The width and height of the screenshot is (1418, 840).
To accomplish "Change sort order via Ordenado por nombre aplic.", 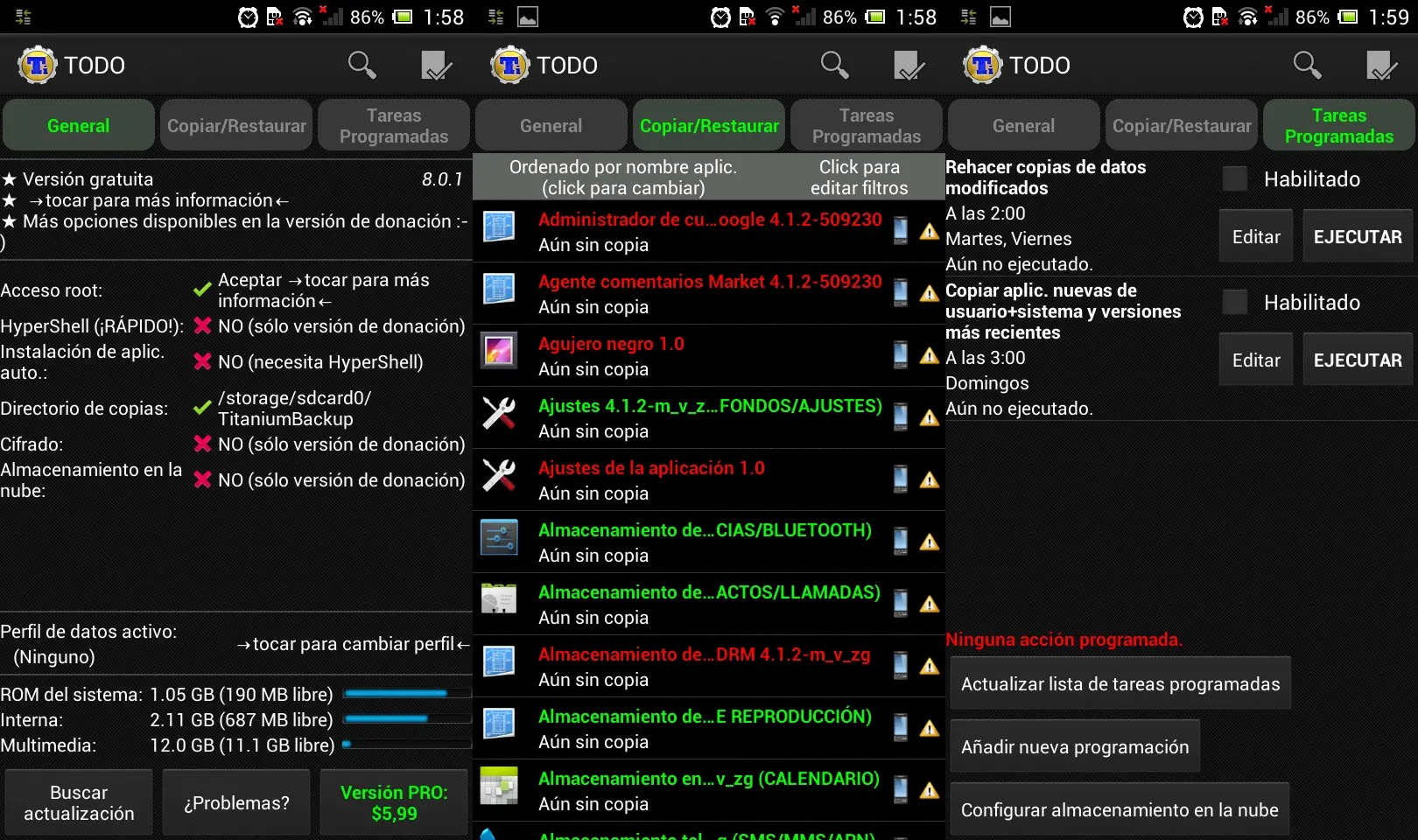I will click(x=622, y=178).
